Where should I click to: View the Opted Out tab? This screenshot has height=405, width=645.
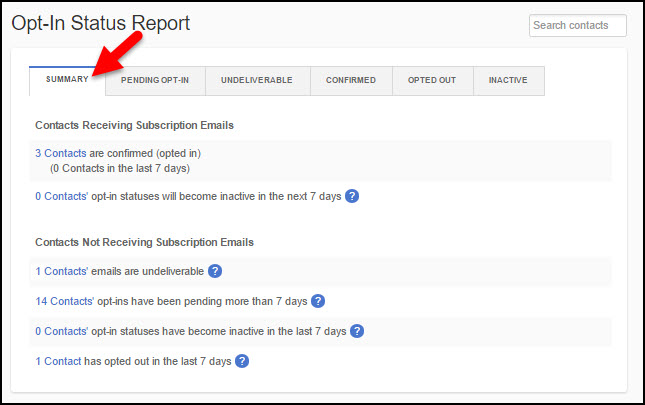click(x=433, y=81)
